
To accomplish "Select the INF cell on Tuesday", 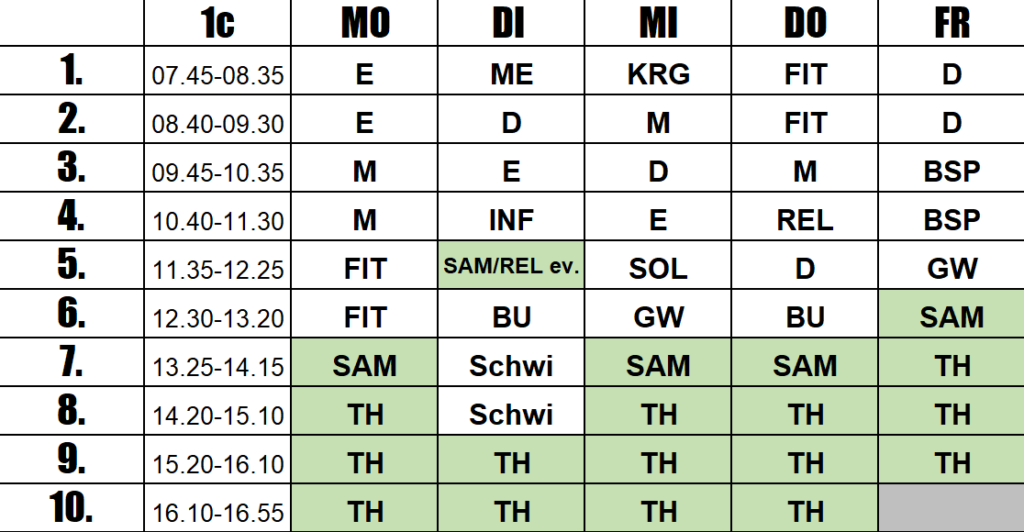I will 511,217.
